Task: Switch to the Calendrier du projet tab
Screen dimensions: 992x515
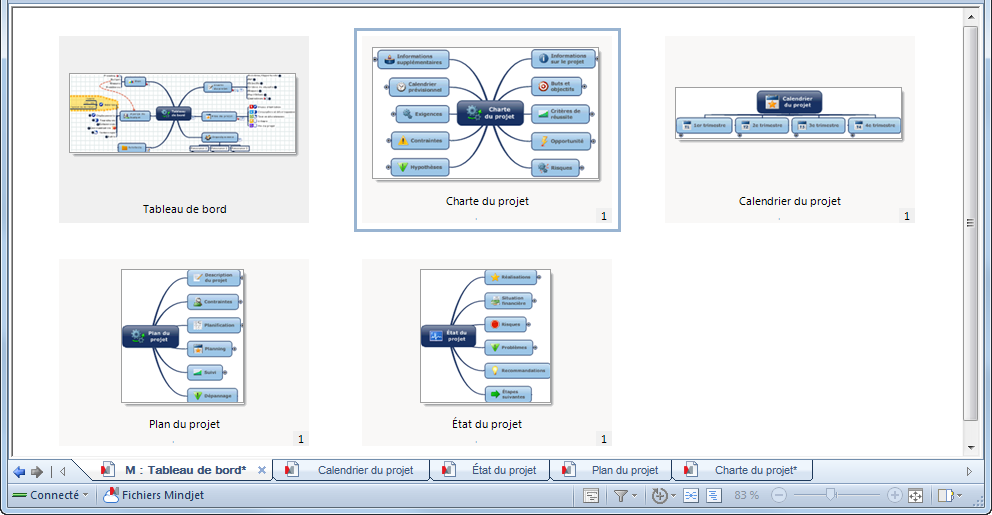Action: pos(364,470)
